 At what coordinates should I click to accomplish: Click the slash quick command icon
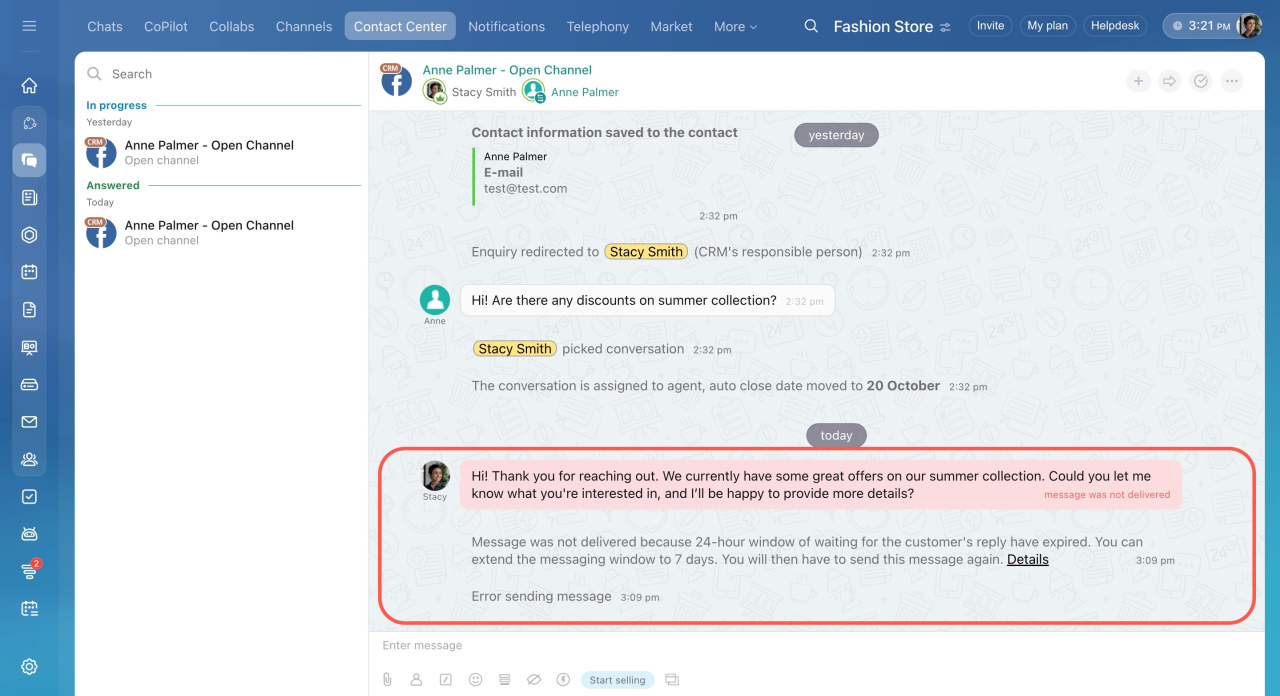pyautogui.click(x=446, y=680)
